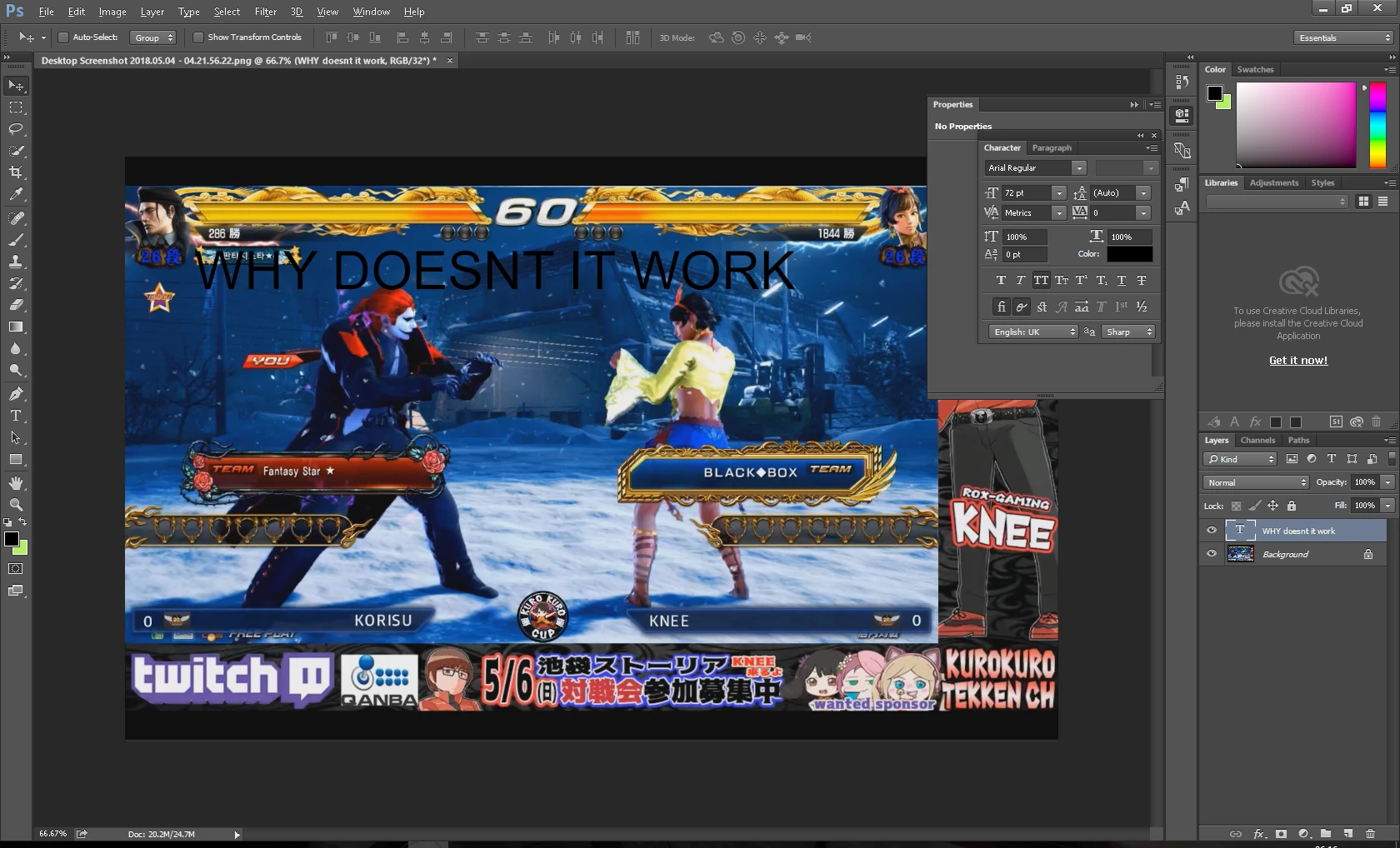Open the Image menu

pyautogui.click(x=112, y=12)
